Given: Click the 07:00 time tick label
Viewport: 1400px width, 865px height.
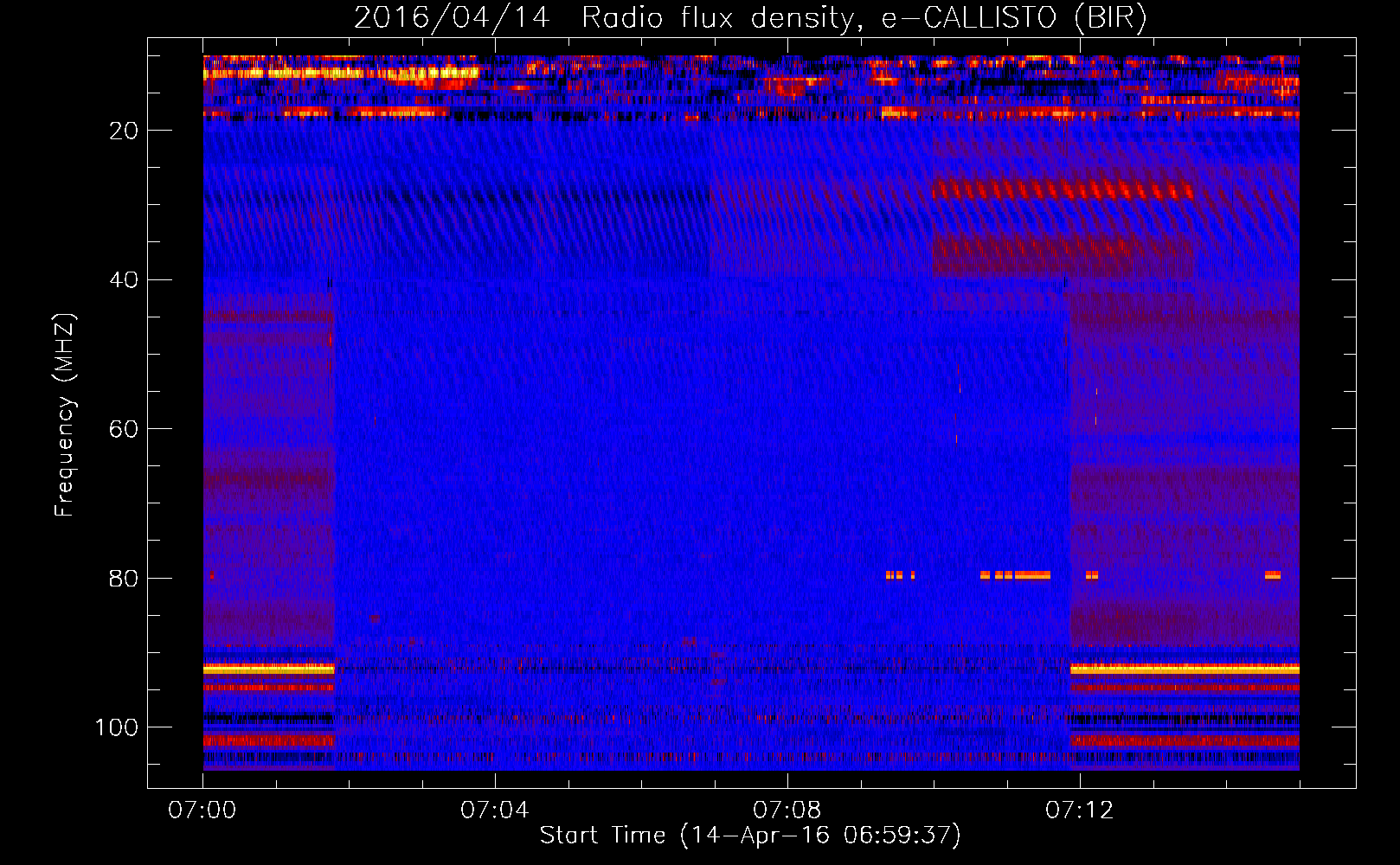Looking at the screenshot, I should [202, 811].
